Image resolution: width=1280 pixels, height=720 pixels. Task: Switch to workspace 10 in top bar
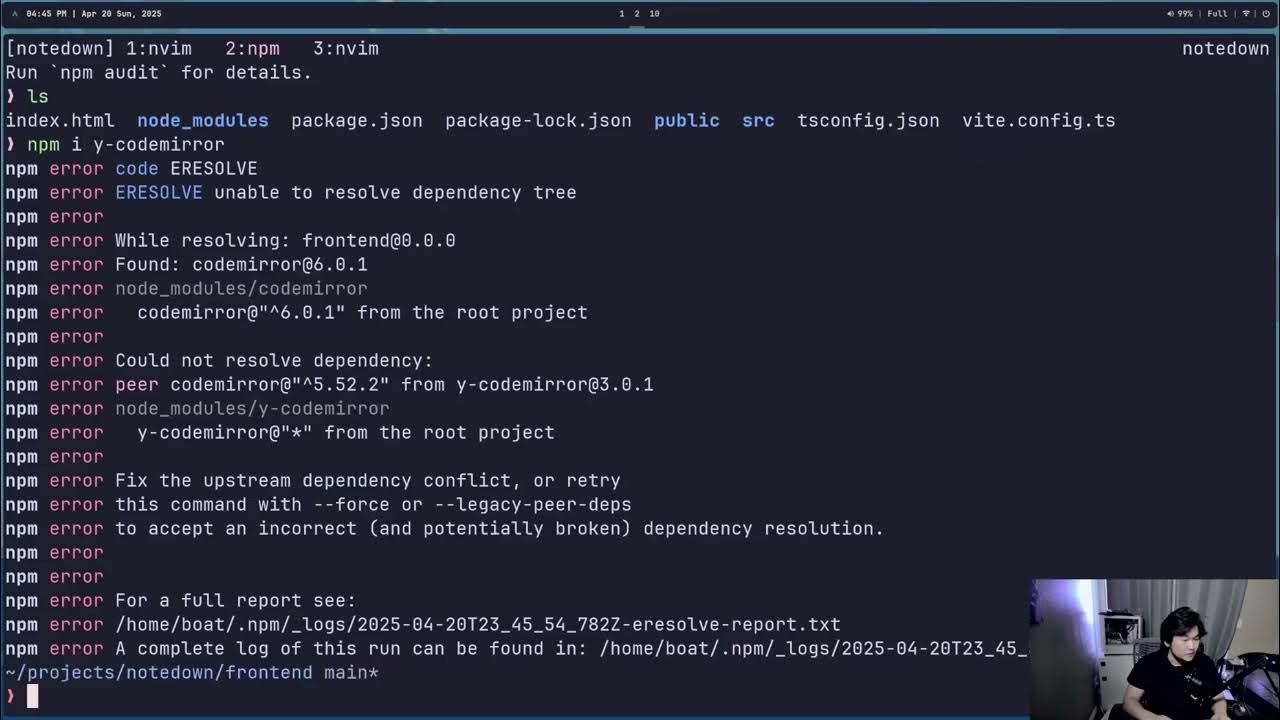click(x=654, y=14)
